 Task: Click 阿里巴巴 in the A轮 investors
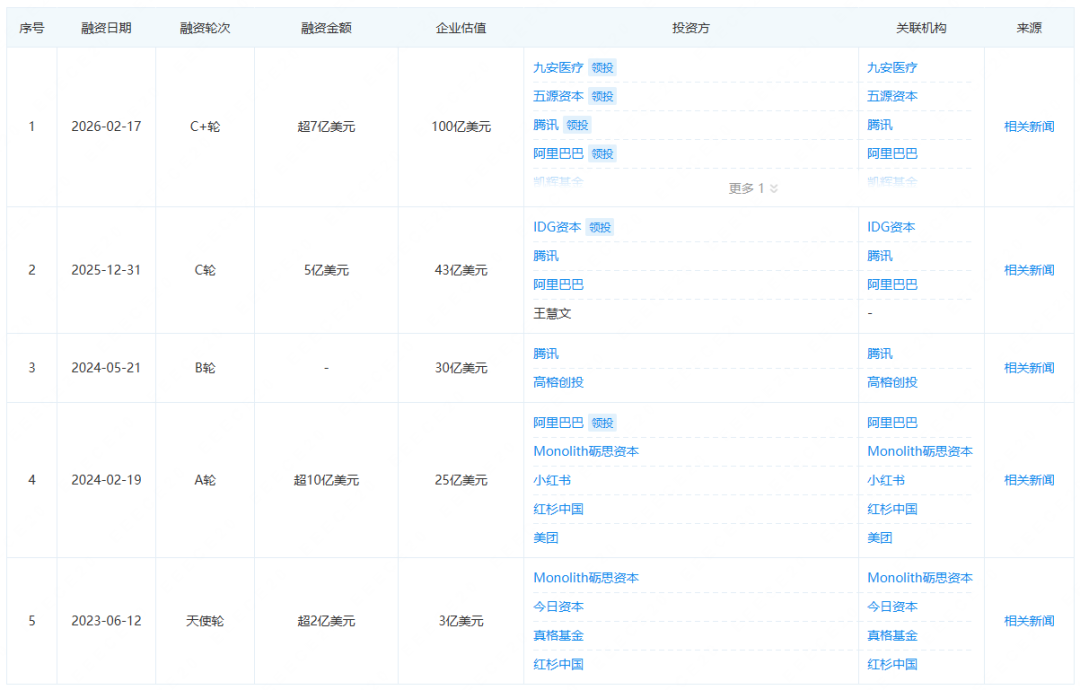tap(559, 422)
